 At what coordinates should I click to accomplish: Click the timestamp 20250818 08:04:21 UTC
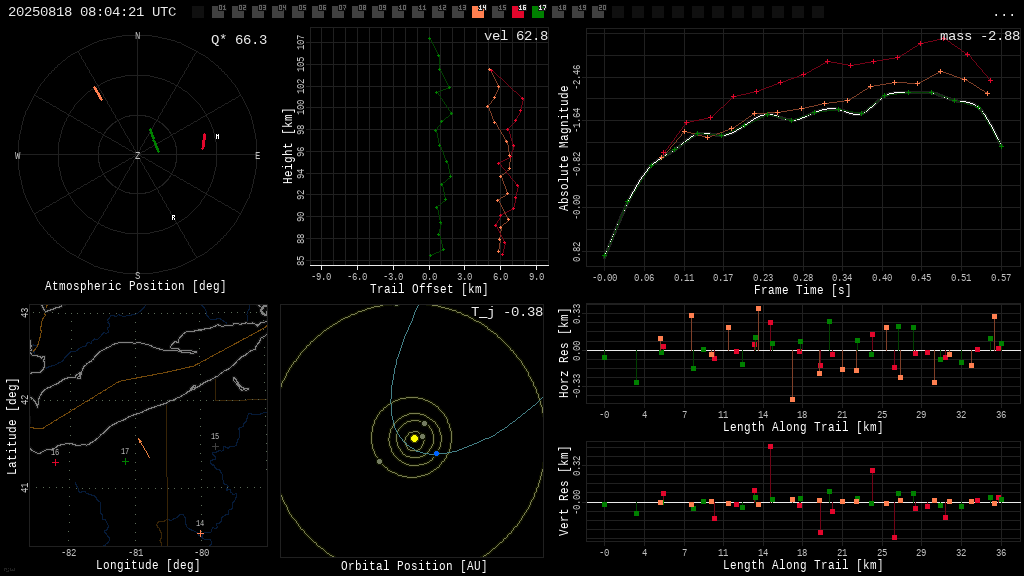pos(92,12)
